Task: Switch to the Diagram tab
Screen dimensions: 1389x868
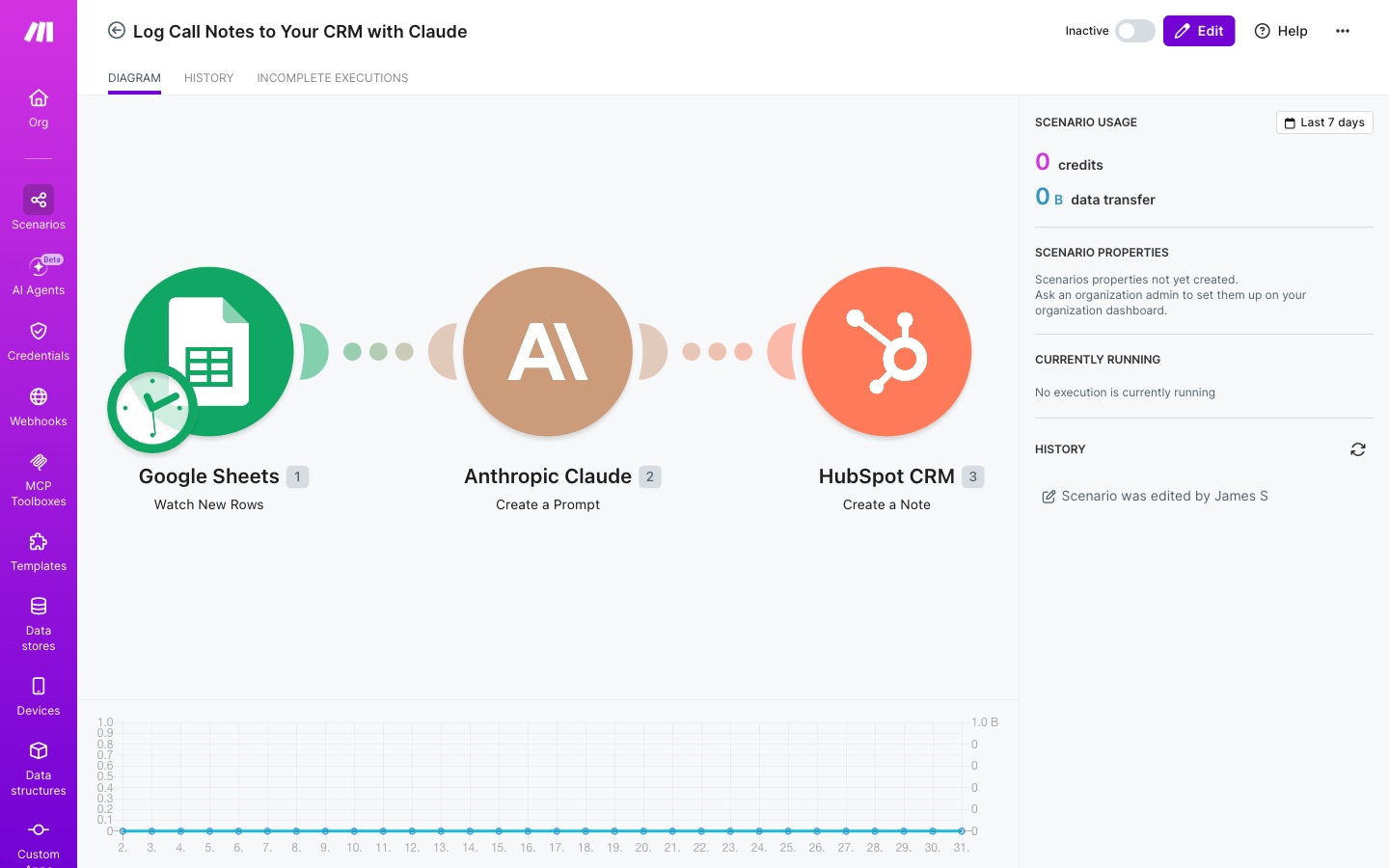Action: point(134,78)
